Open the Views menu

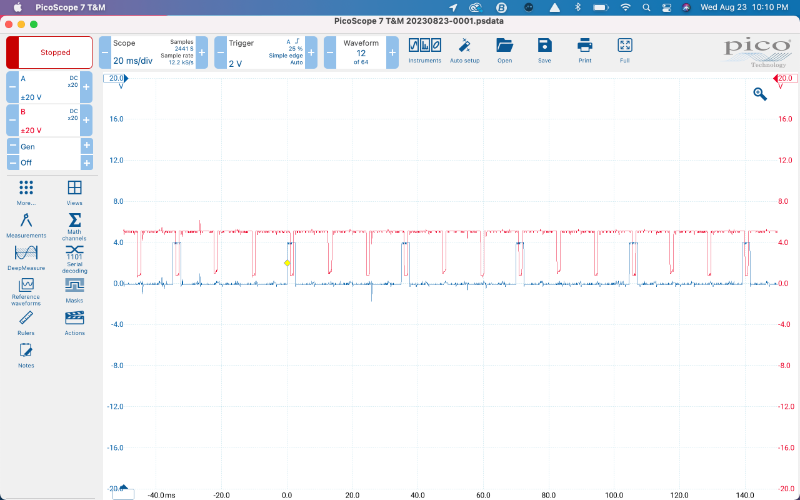click(74, 191)
